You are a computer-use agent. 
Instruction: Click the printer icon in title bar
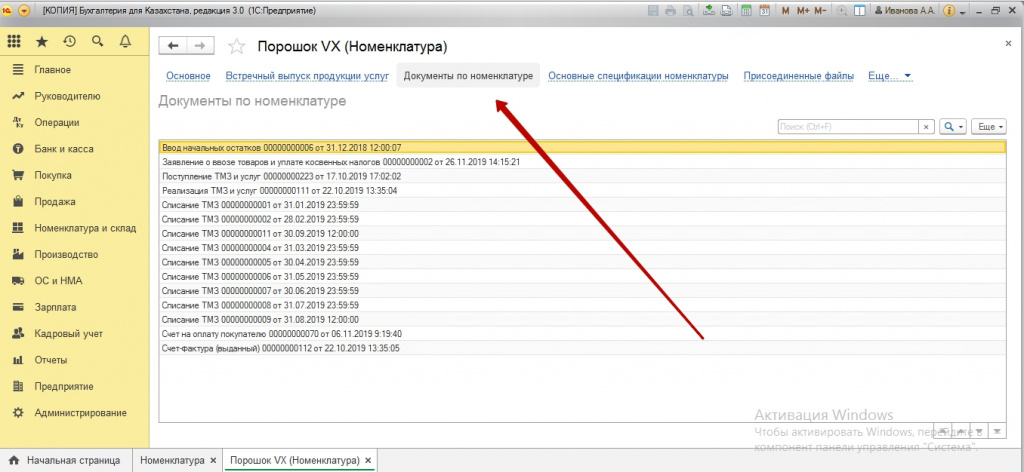click(670, 11)
